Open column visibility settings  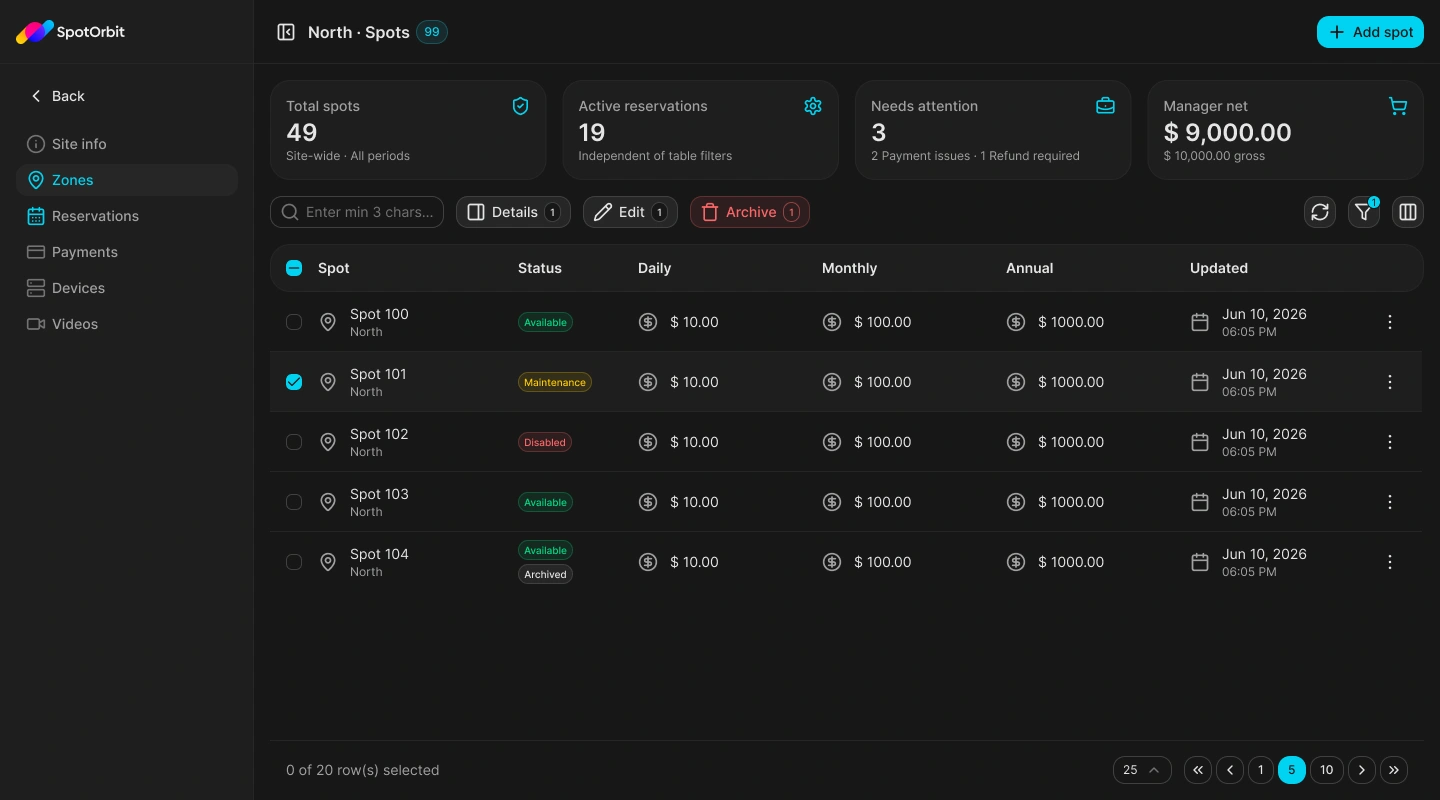(x=1408, y=212)
